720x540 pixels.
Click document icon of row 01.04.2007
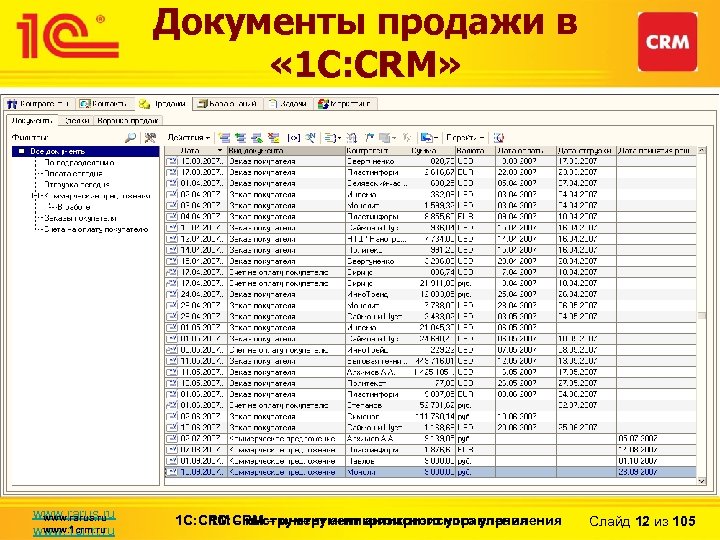click(x=172, y=183)
